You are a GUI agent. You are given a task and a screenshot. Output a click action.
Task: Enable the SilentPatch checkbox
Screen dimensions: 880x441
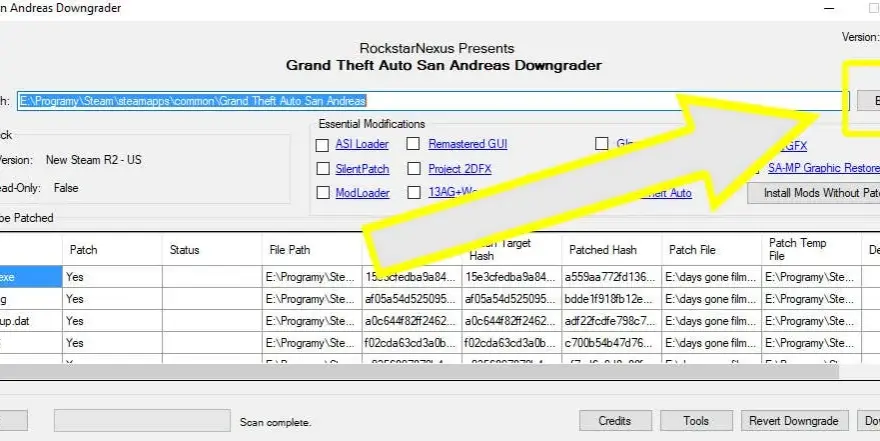(322, 169)
